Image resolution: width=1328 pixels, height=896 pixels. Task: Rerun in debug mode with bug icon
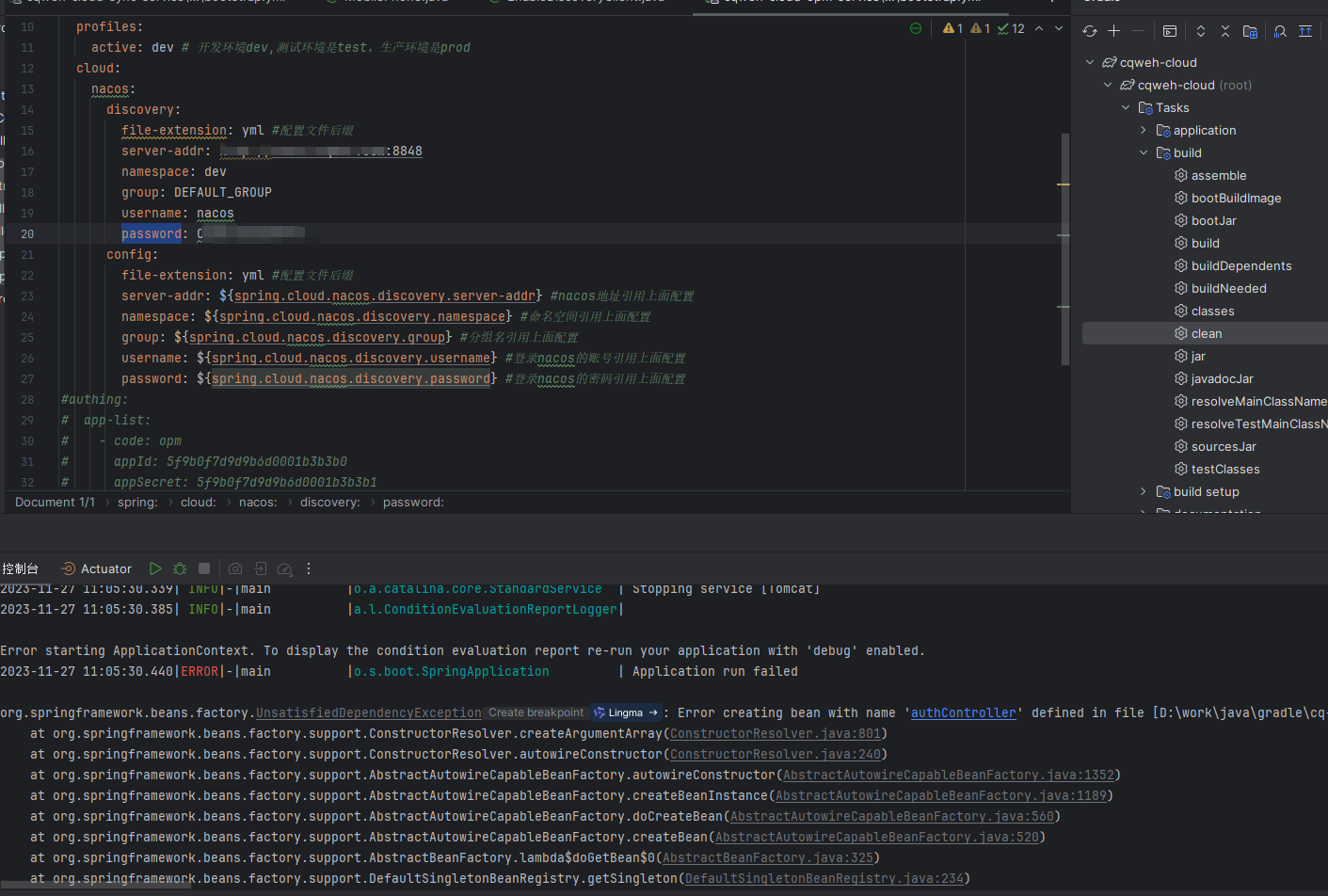coord(180,568)
